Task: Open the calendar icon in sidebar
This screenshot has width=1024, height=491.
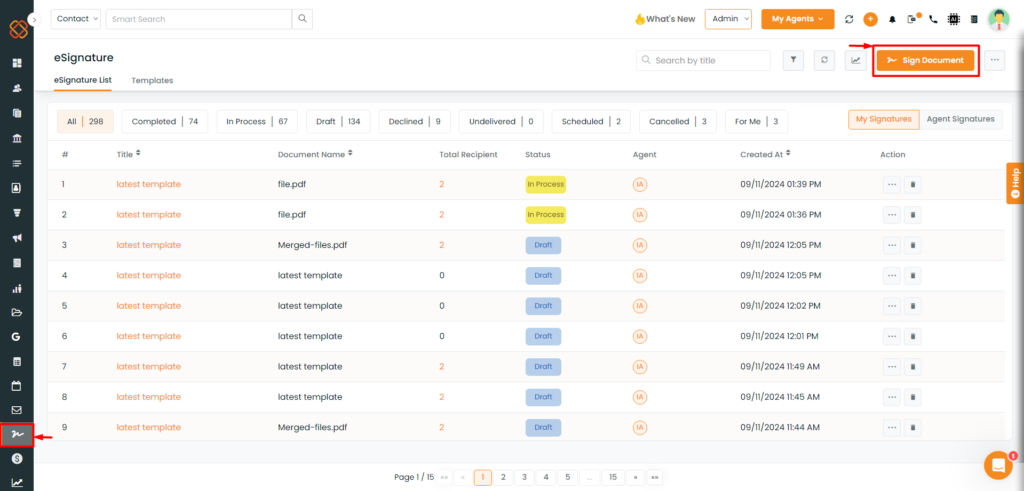Action: [x=17, y=386]
